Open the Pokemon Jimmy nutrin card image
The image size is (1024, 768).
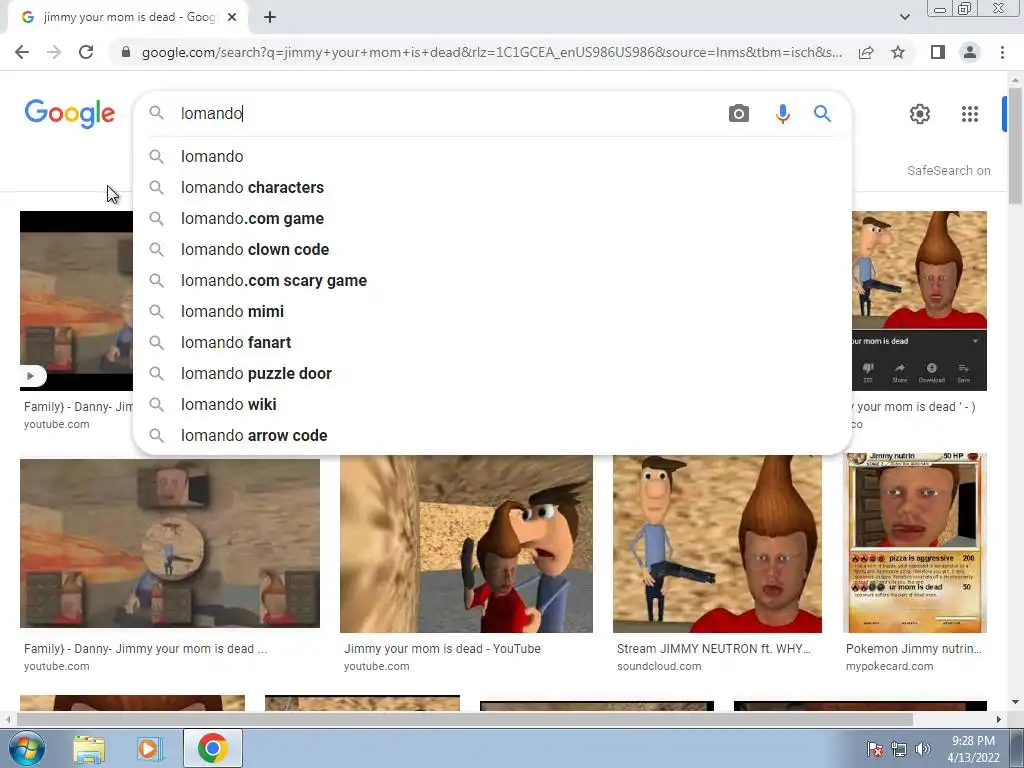(915, 543)
